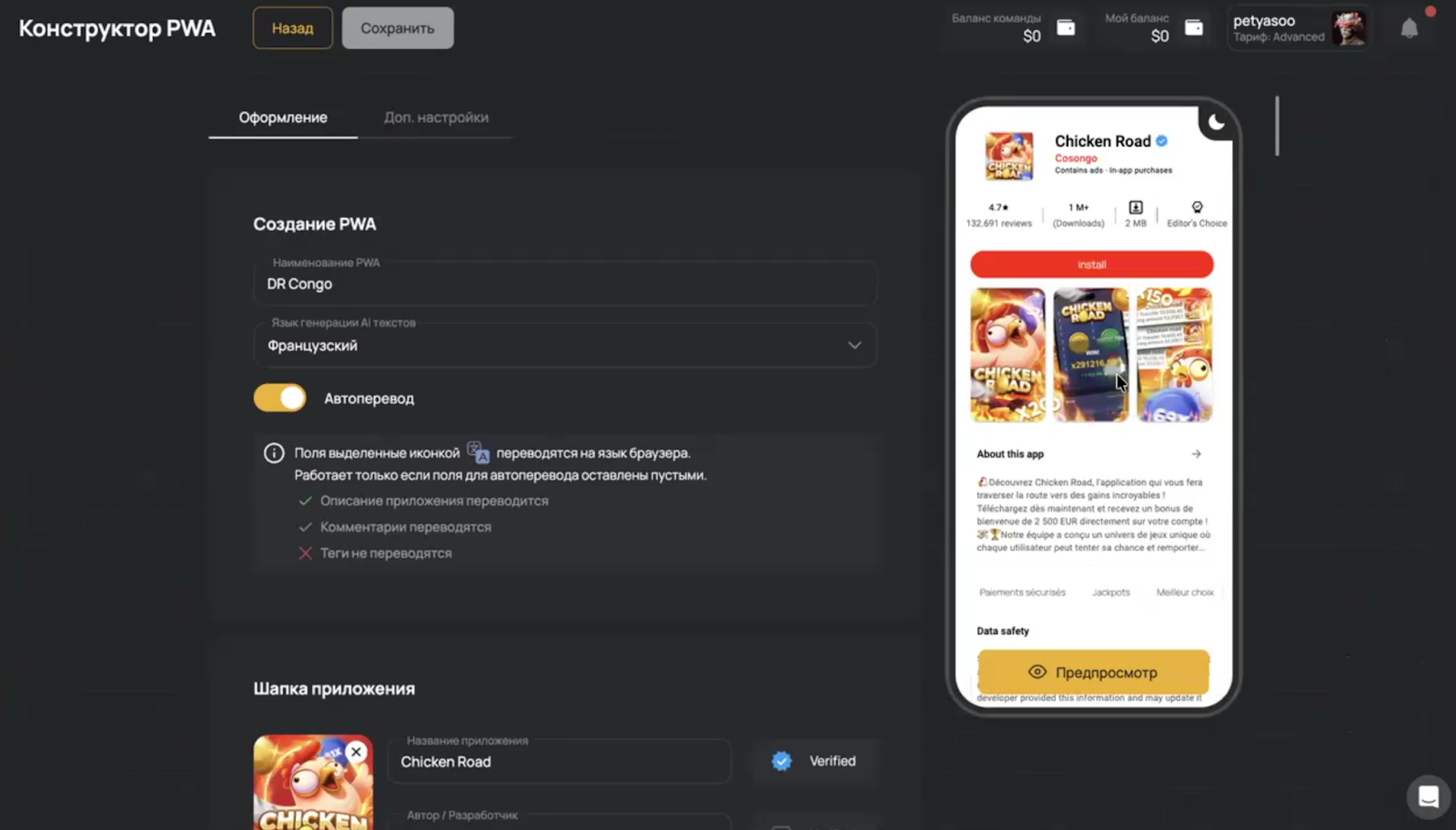Edit the app name field Chicken Road

coord(559,762)
